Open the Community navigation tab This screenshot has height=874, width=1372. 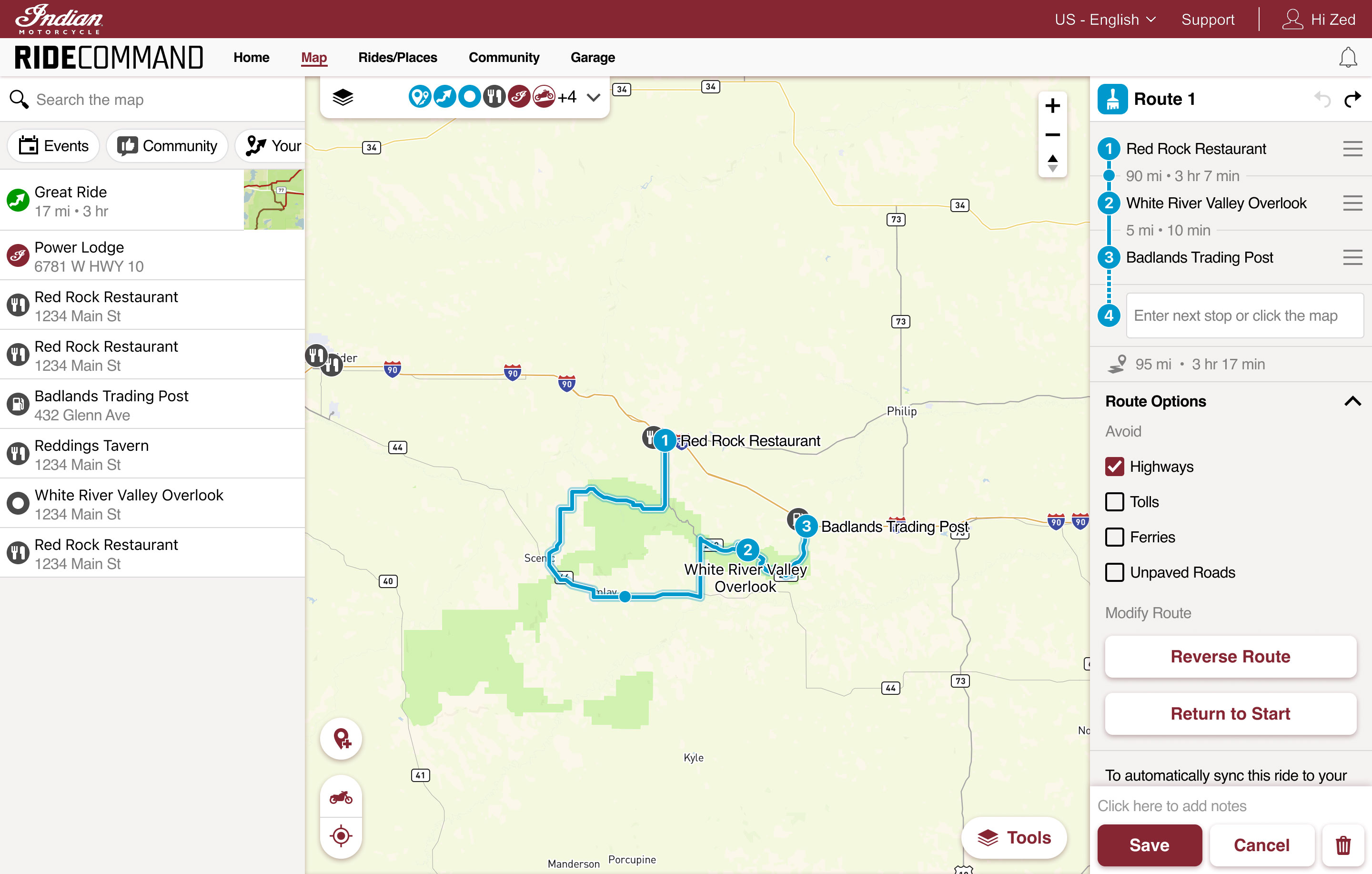(504, 58)
